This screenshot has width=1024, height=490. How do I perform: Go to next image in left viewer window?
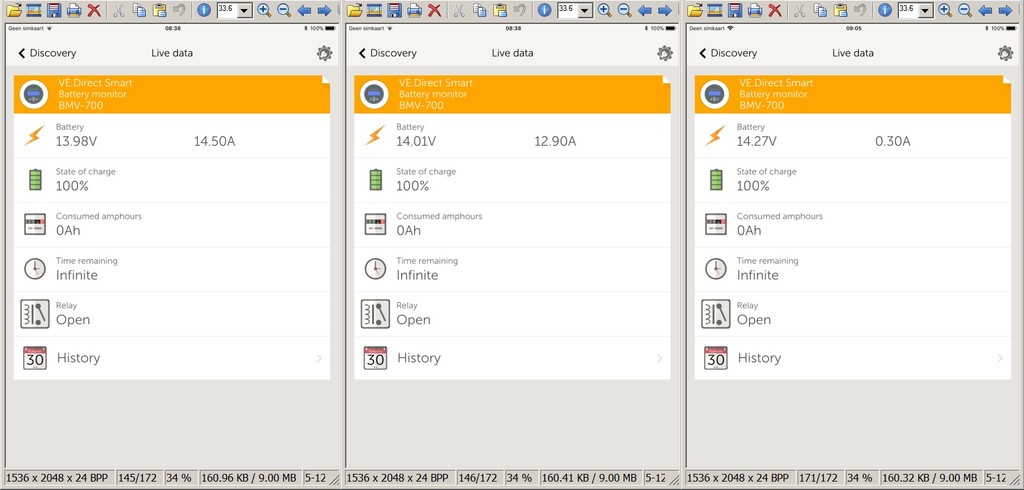(324, 10)
